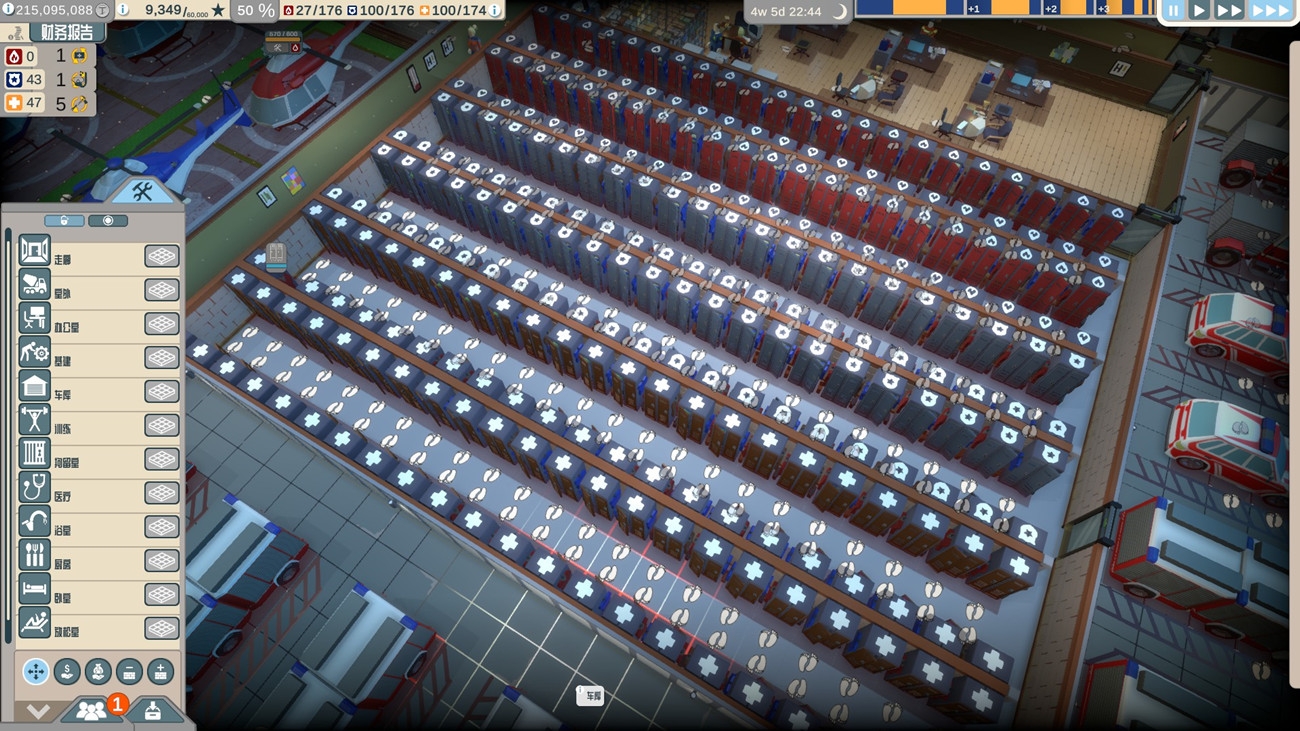Screen dimensions: 1300x731
Task: Select the 训练 weightlifting training icon
Action: click(35, 420)
